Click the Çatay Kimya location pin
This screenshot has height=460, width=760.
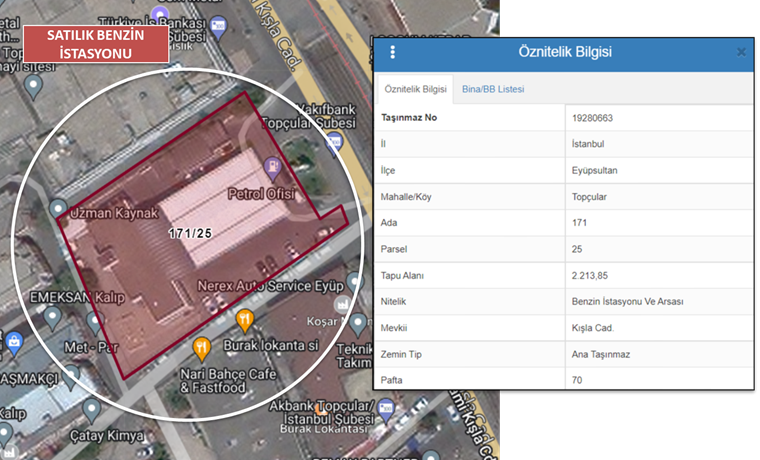coord(92,409)
